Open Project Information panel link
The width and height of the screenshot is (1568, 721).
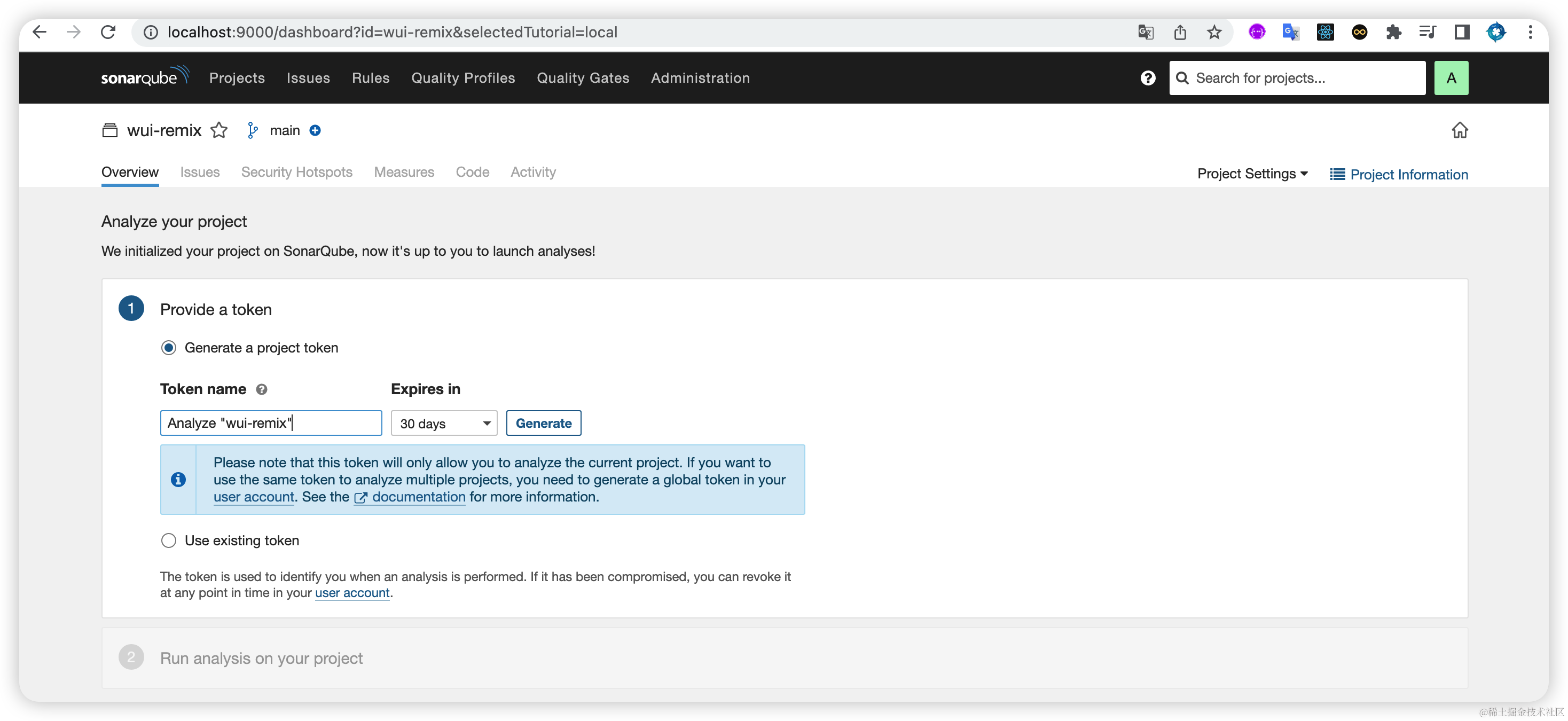(x=1399, y=175)
